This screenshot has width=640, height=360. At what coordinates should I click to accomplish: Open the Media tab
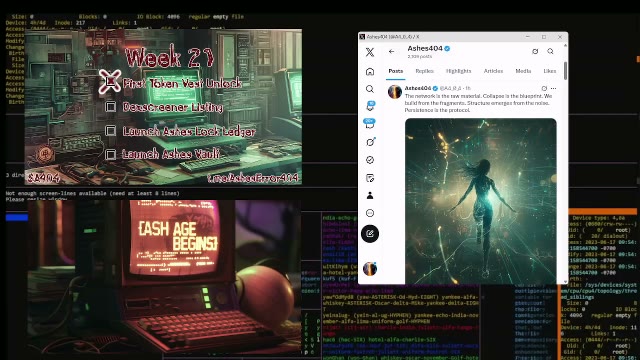(x=523, y=71)
